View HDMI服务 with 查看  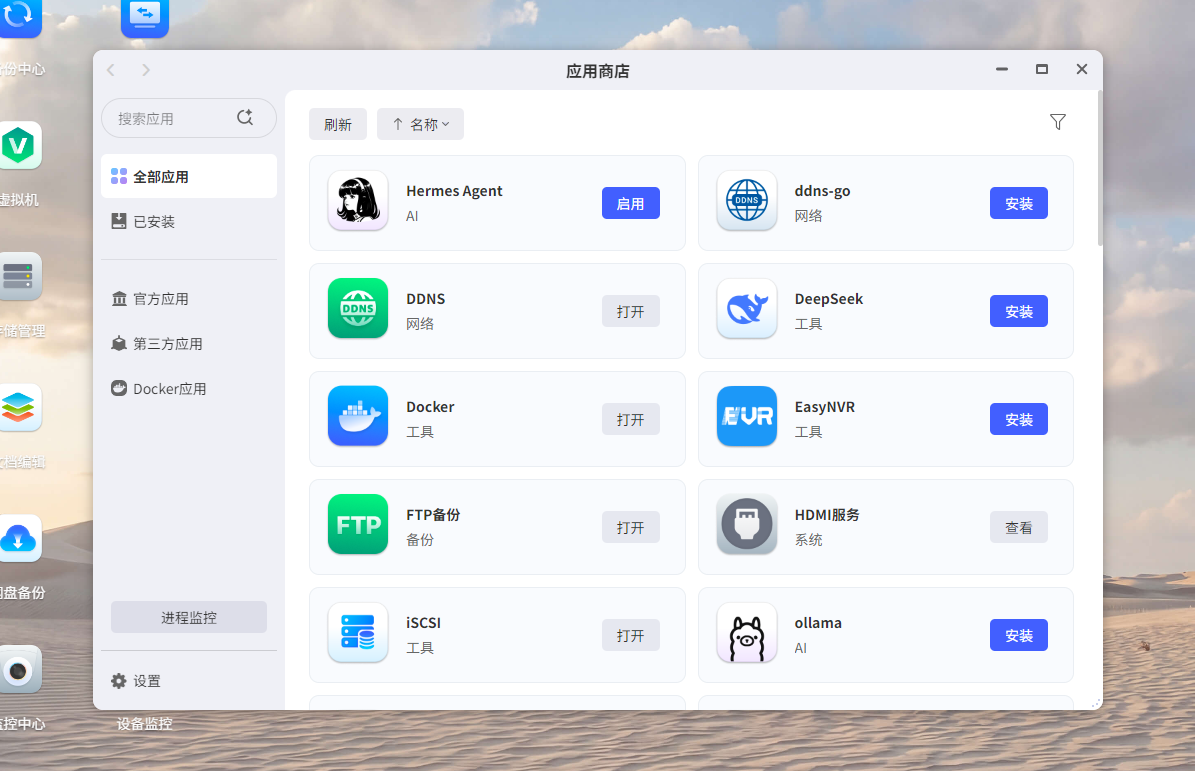[x=1019, y=528]
